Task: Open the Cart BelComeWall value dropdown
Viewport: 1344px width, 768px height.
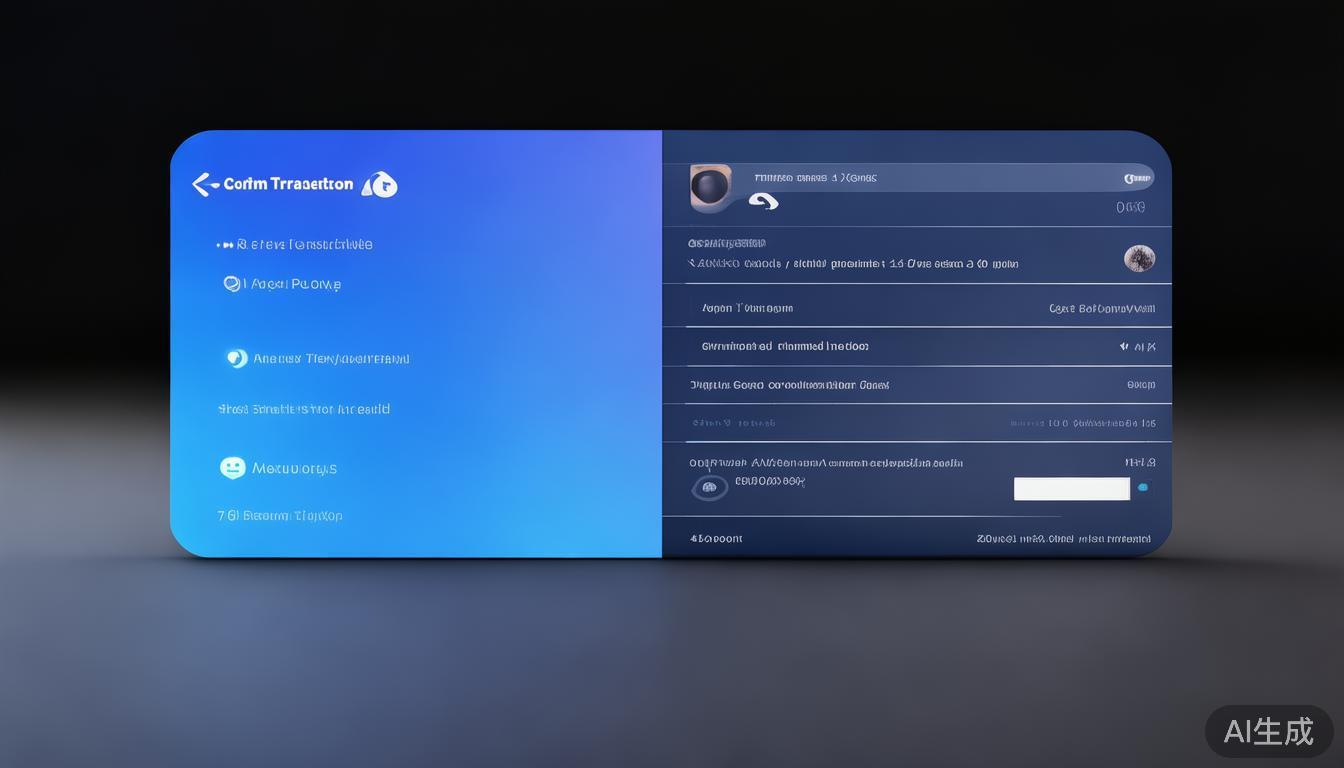Action: click(1103, 307)
